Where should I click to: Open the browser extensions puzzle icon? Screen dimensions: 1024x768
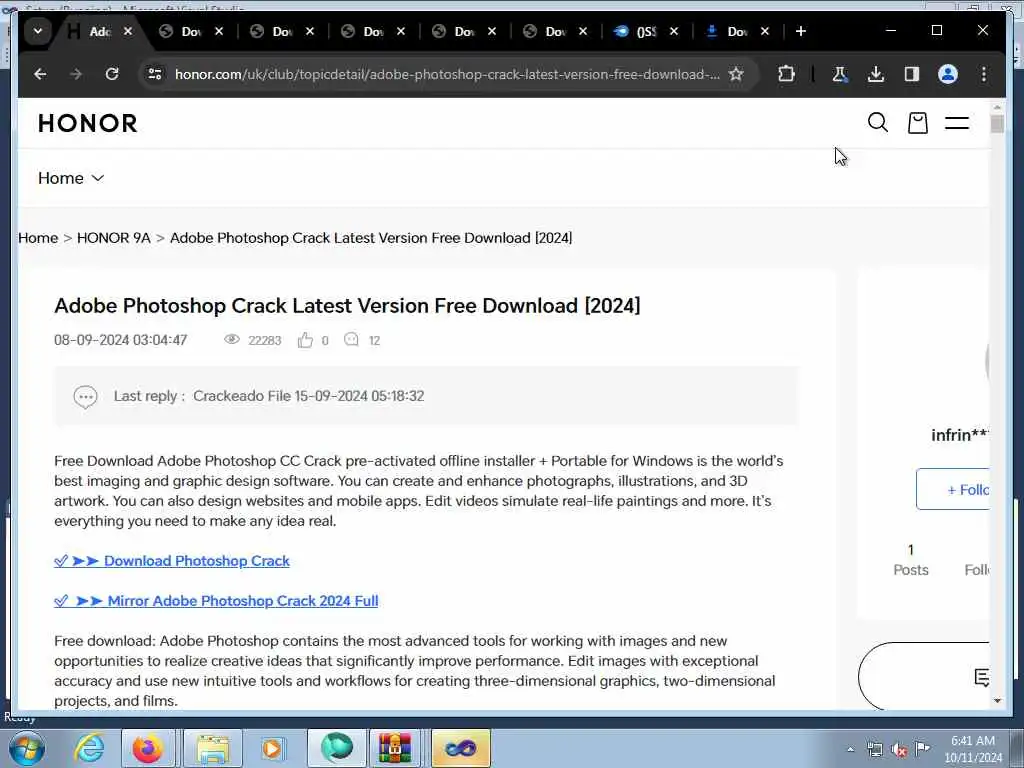point(786,74)
